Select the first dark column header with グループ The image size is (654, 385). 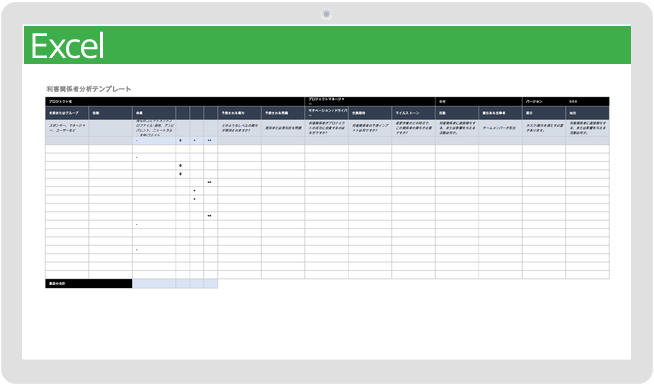coord(67,113)
